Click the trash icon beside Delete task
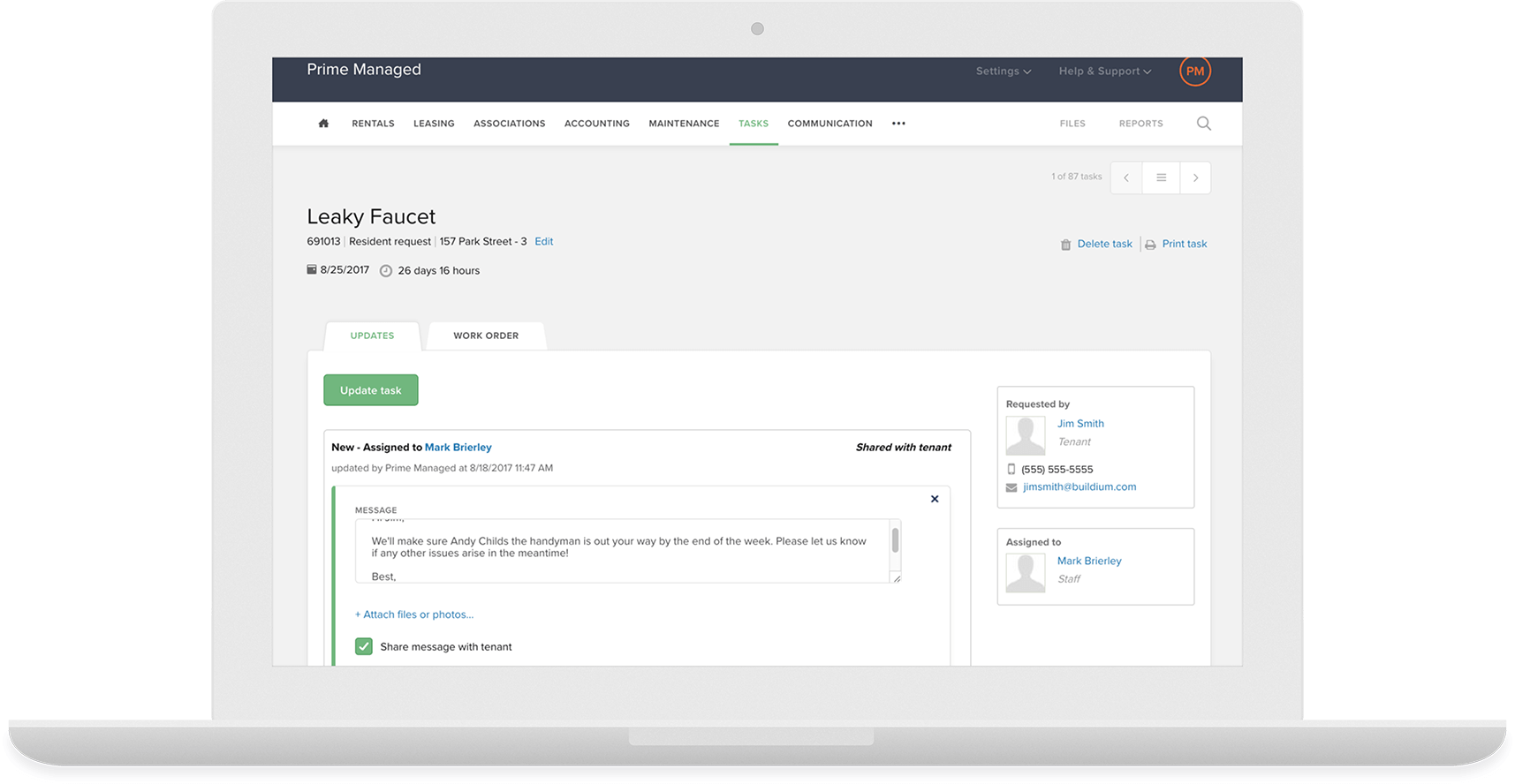 coord(1065,245)
